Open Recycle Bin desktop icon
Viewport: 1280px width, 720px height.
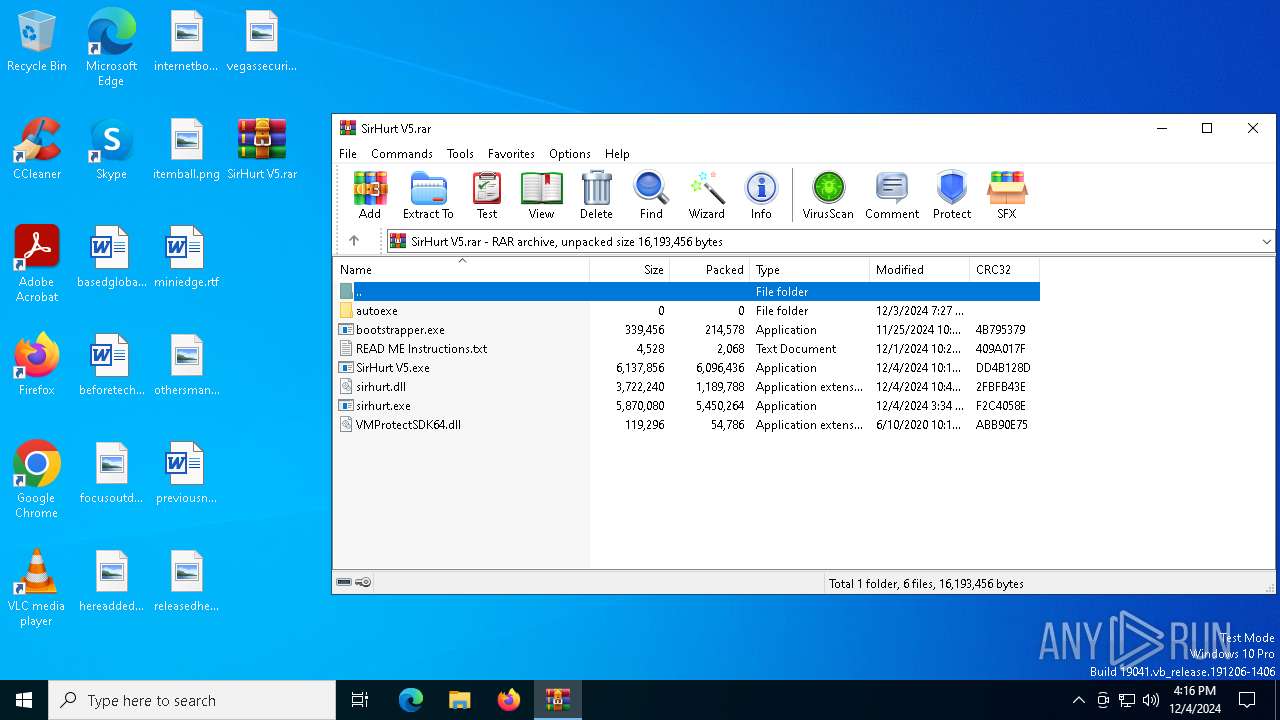tap(37, 42)
